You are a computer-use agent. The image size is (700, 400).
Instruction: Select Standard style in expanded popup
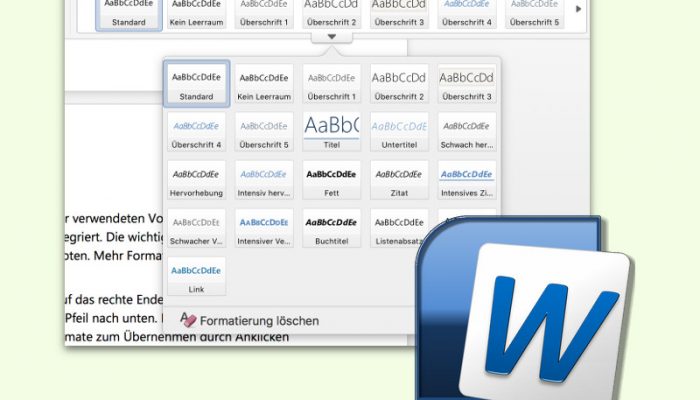coord(196,84)
